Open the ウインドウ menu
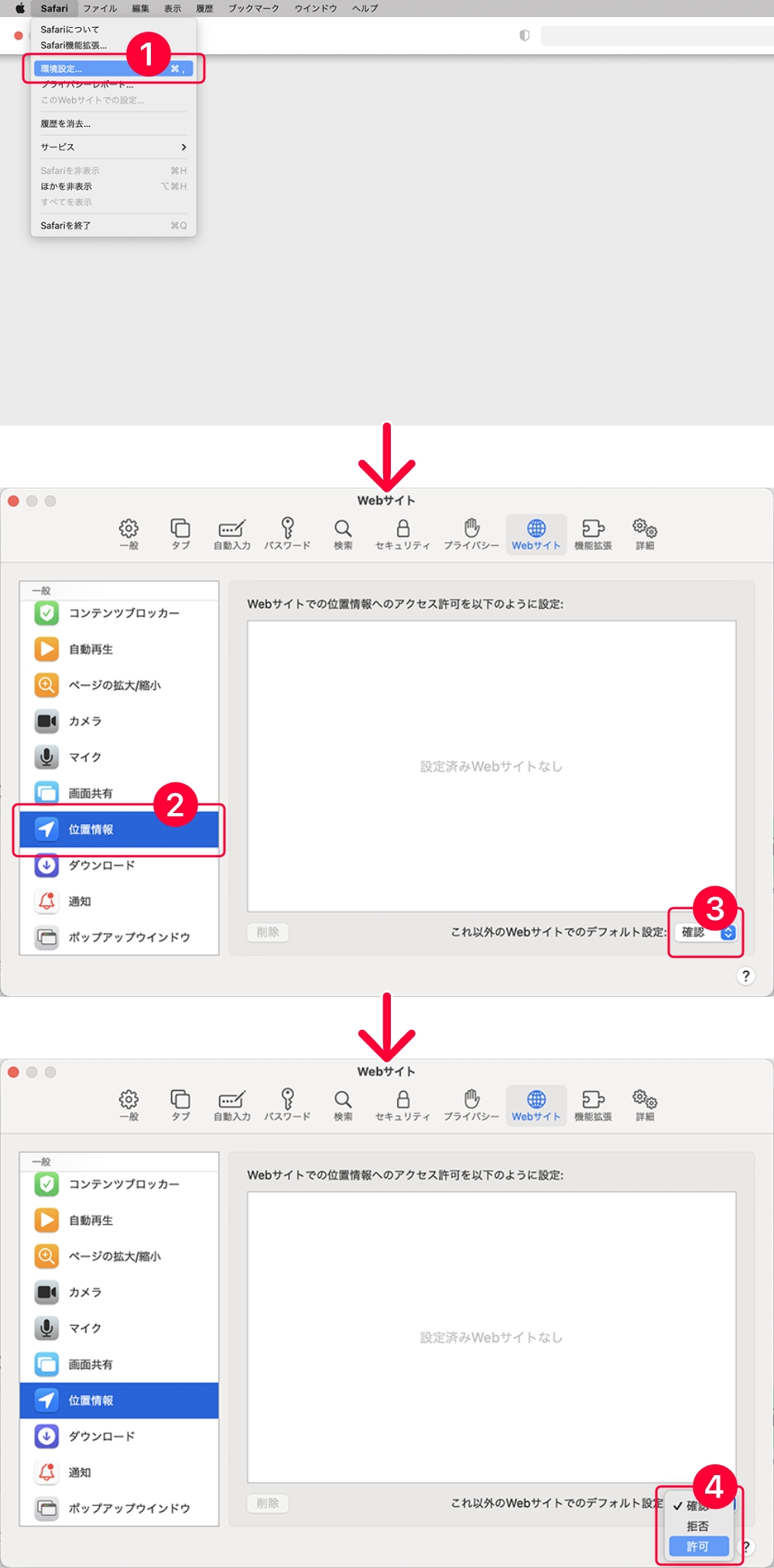The image size is (774, 1568). (x=316, y=9)
